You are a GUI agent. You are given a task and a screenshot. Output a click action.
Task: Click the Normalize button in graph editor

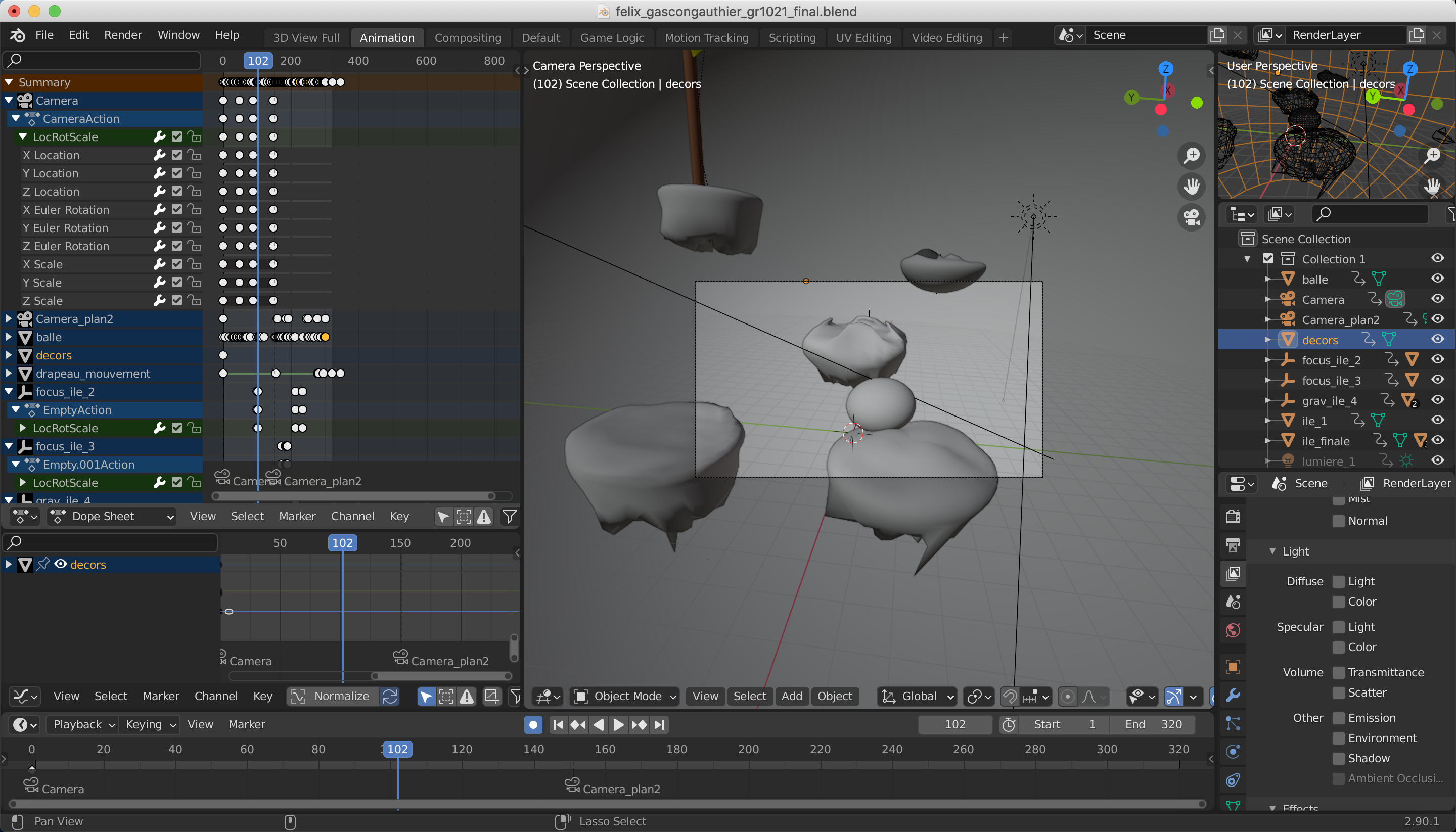pos(333,696)
